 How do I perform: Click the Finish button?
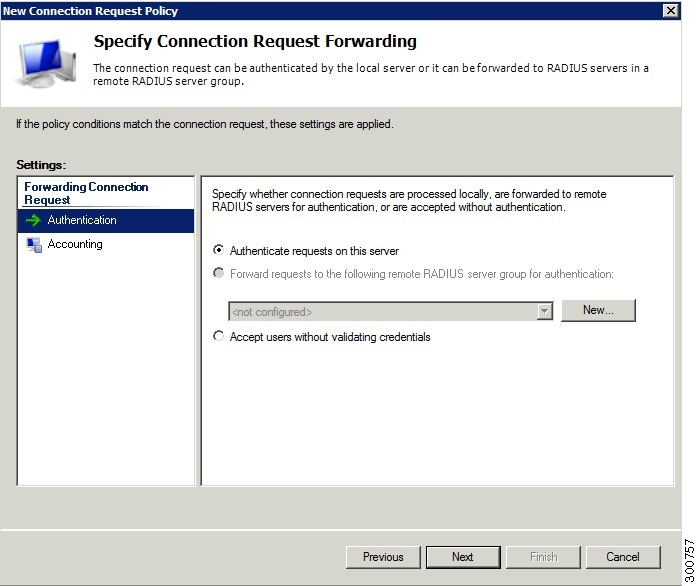tap(543, 557)
